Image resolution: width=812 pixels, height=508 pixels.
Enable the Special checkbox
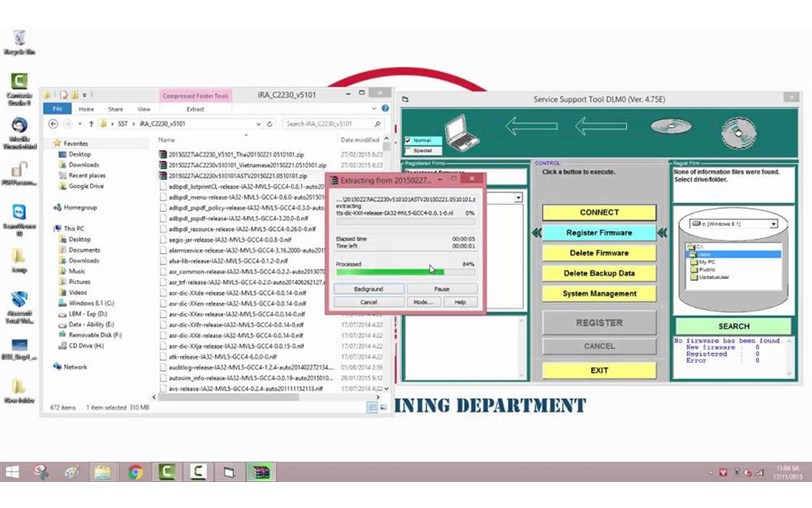tap(408, 151)
